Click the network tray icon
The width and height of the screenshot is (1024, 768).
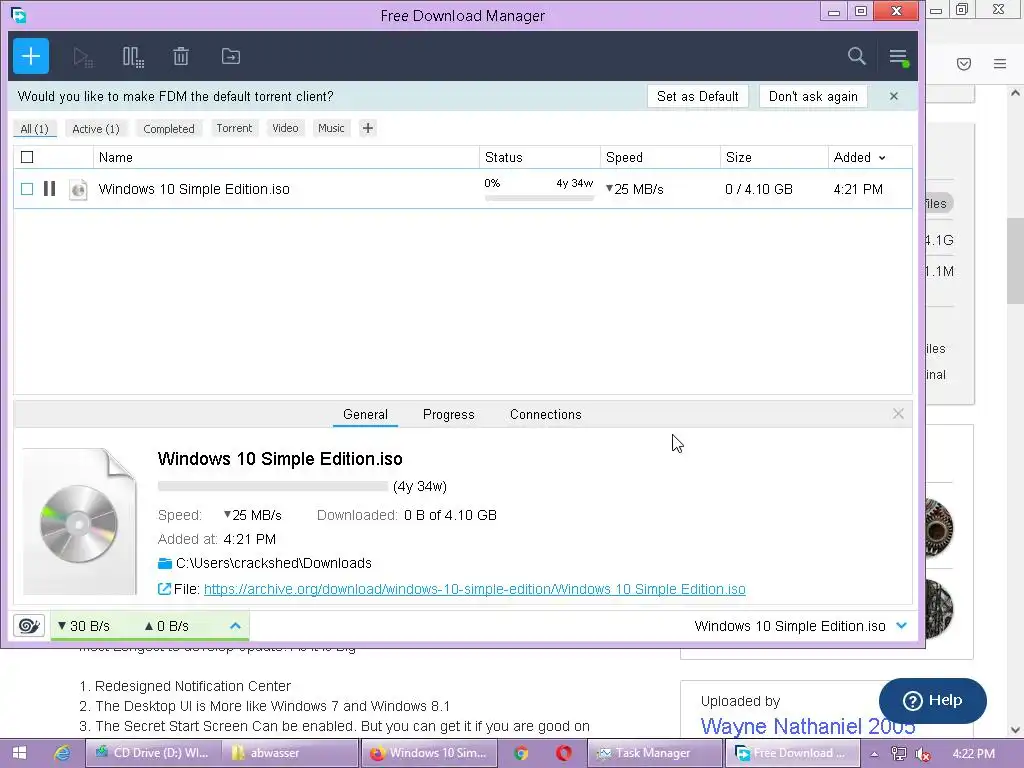[x=899, y=754]
